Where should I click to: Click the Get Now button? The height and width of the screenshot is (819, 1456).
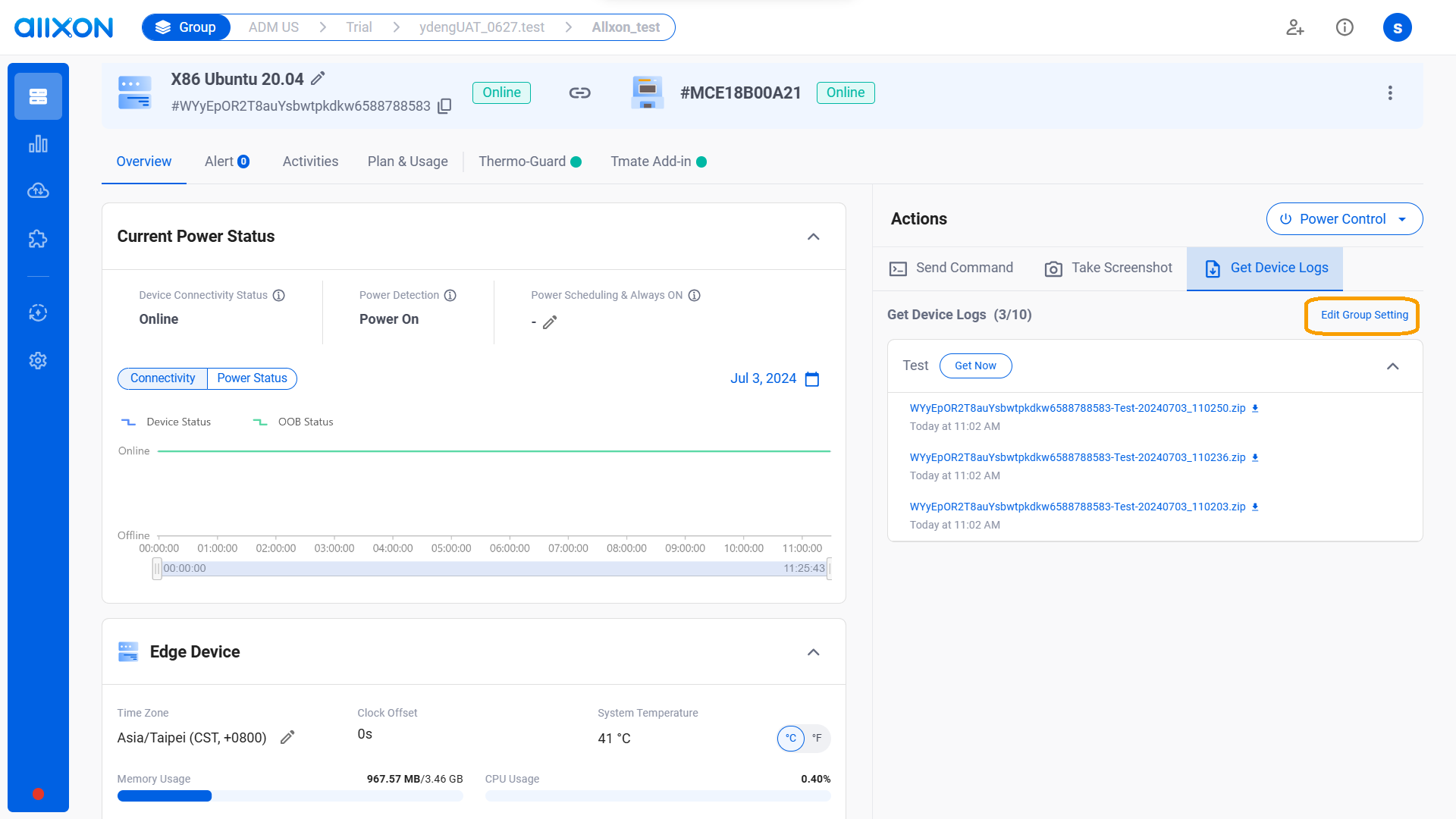coord(975,366)
